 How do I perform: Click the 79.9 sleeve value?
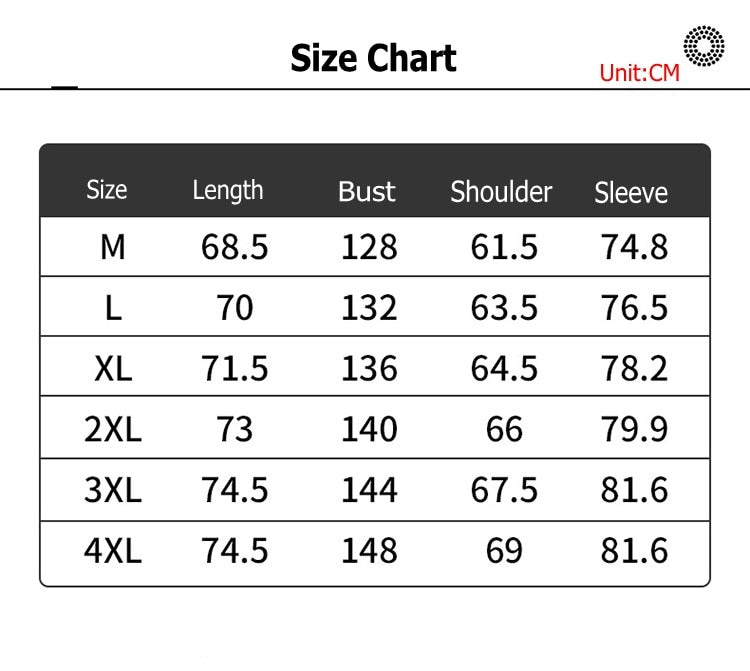tap(634, 429)
